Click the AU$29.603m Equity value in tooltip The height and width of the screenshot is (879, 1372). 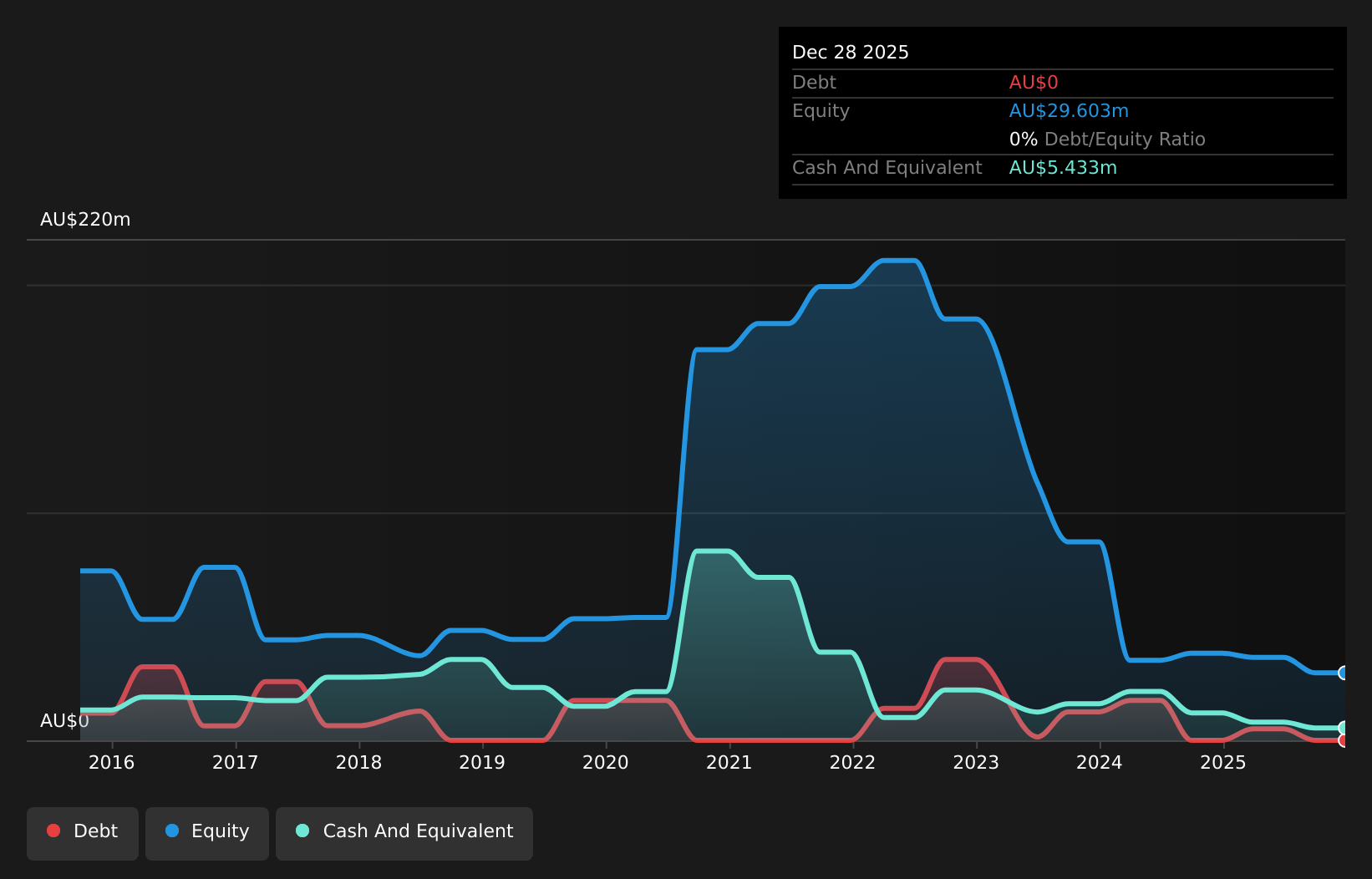click(x=1069, y=111)
